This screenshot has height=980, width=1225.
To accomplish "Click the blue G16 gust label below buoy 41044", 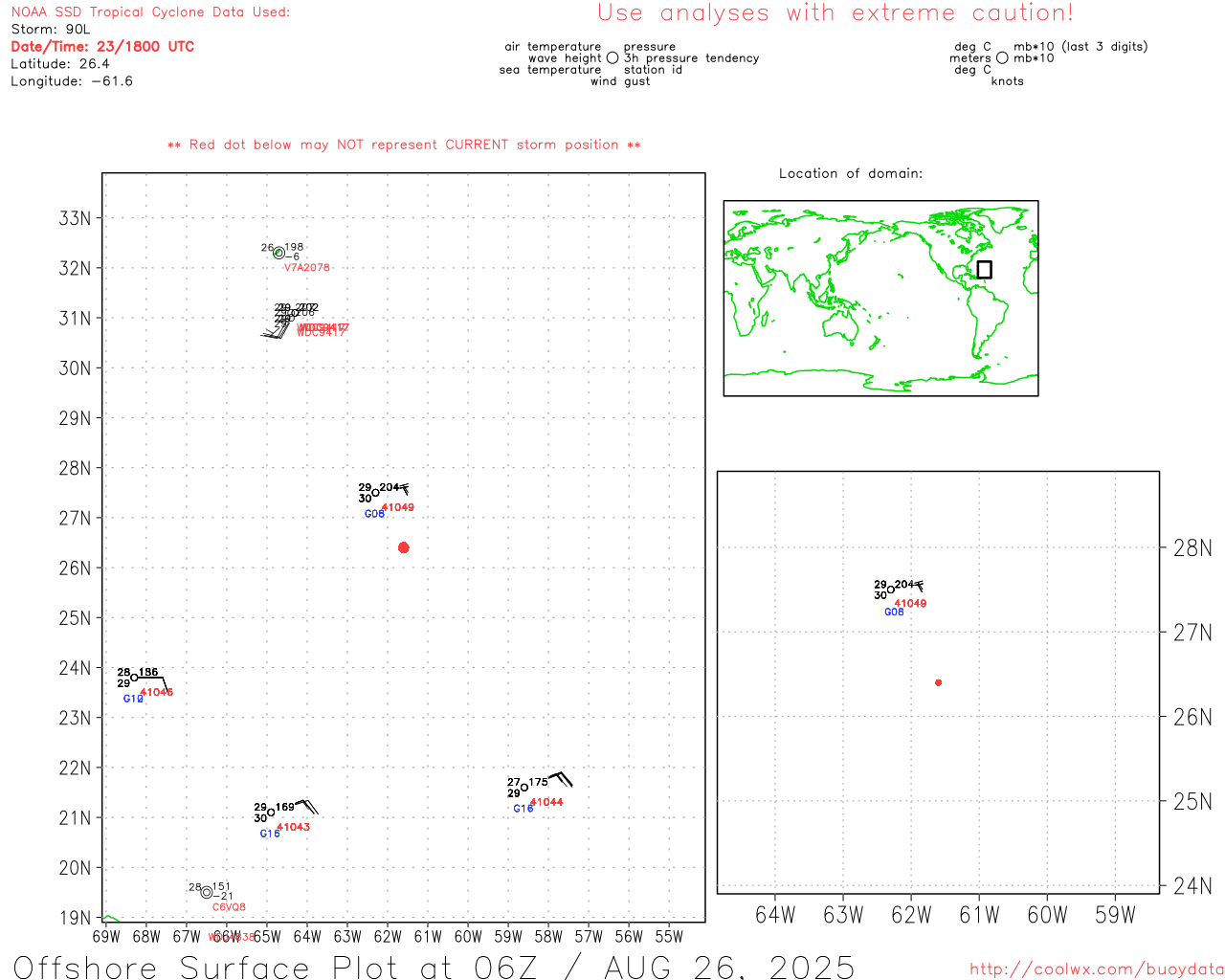I will (523, 810).
